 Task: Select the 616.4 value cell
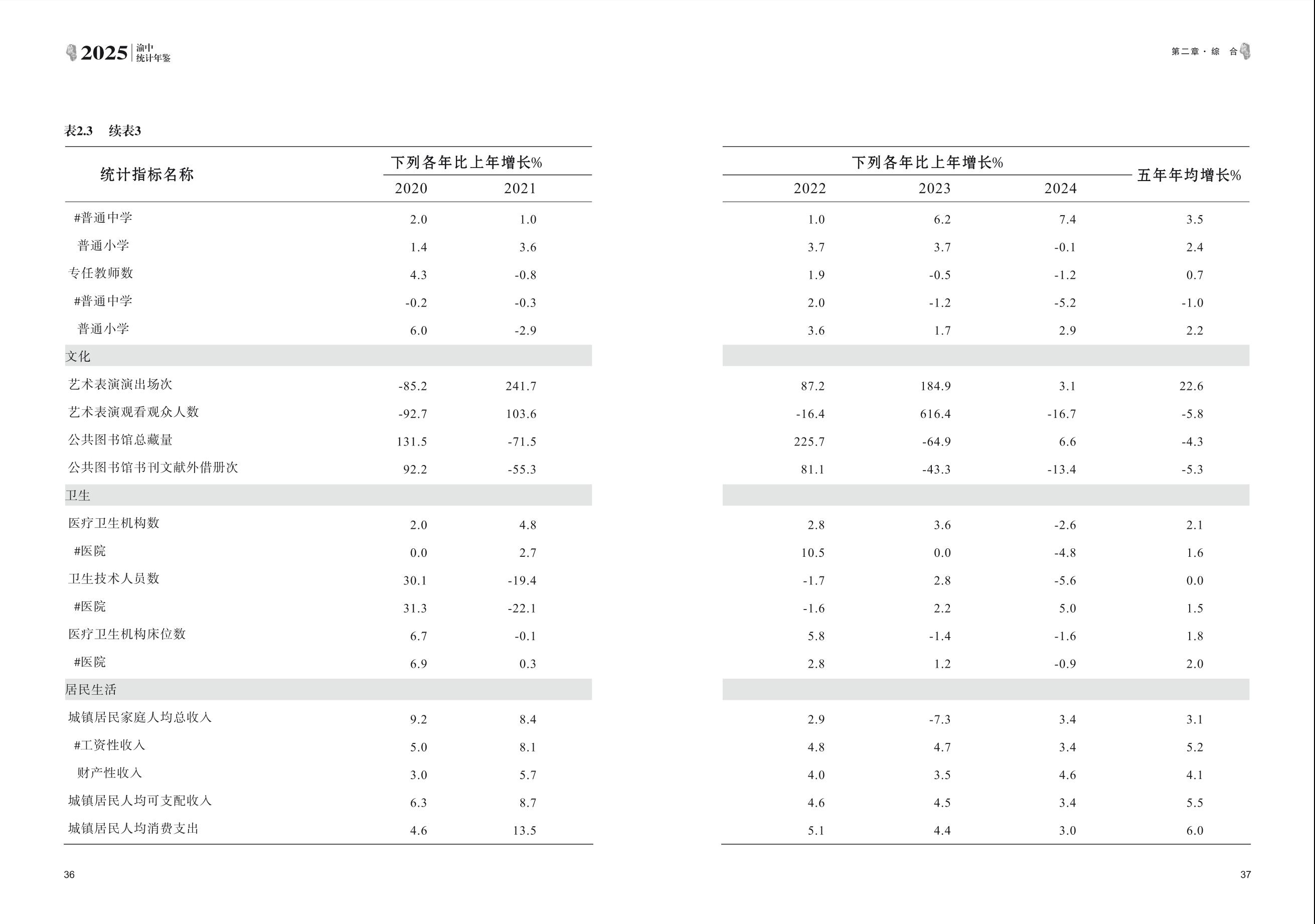[x=935, y=414]
